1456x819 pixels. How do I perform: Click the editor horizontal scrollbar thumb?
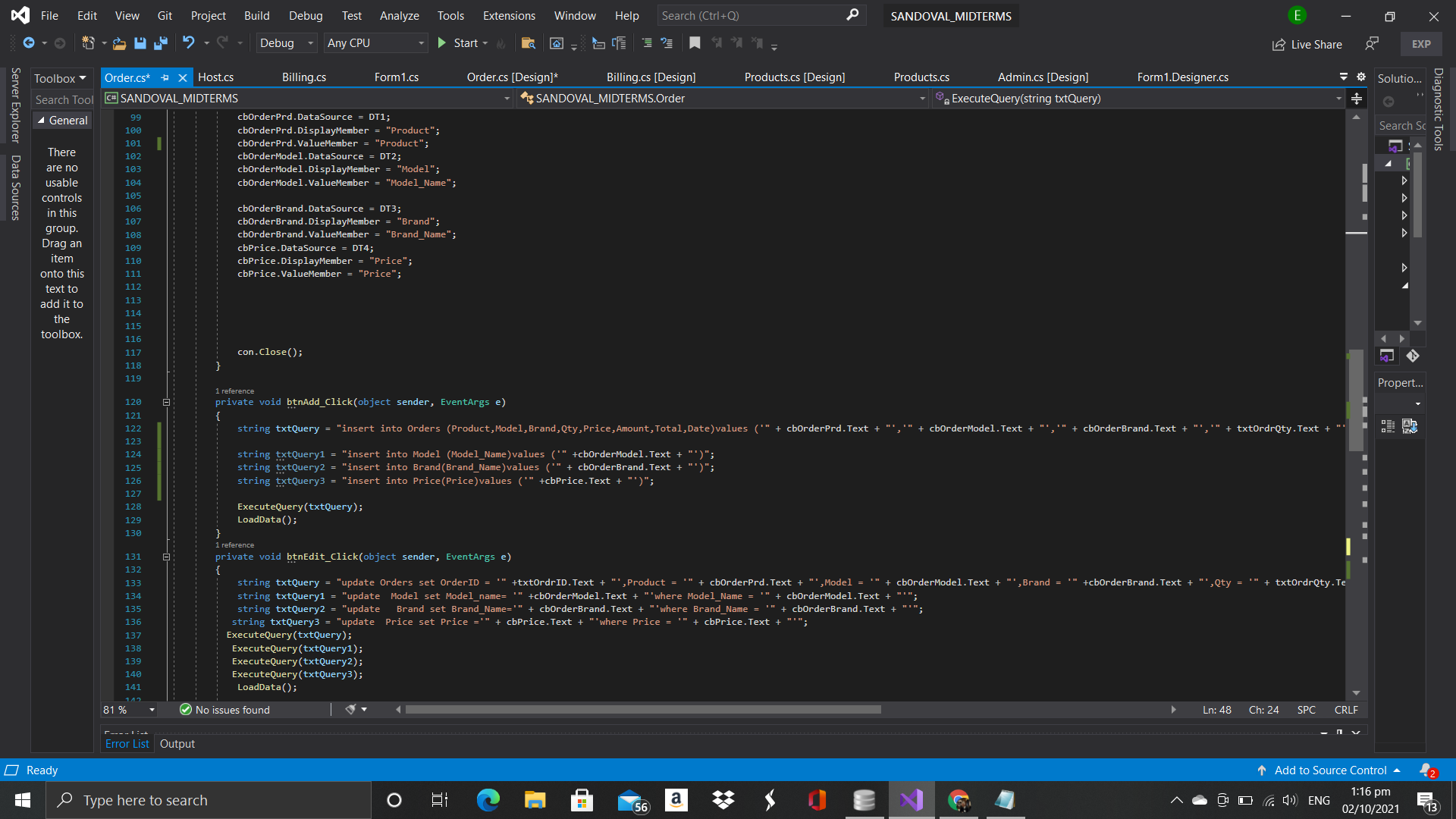click(x=643, y=710)
